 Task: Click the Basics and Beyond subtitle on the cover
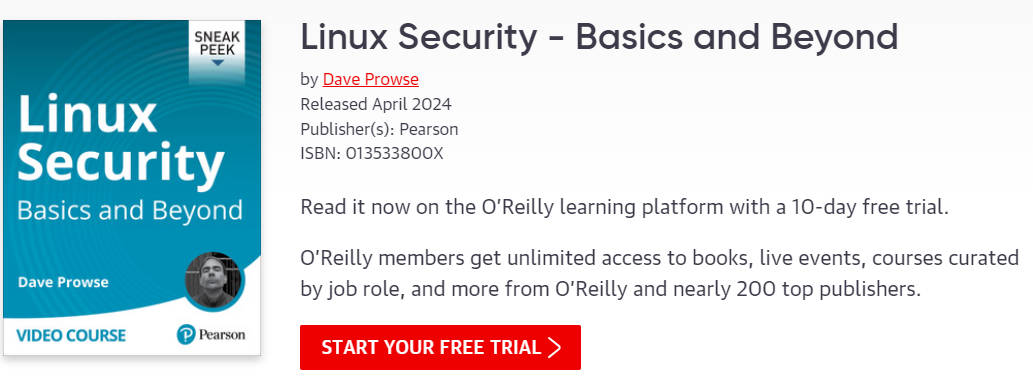[x=130, y=211]
